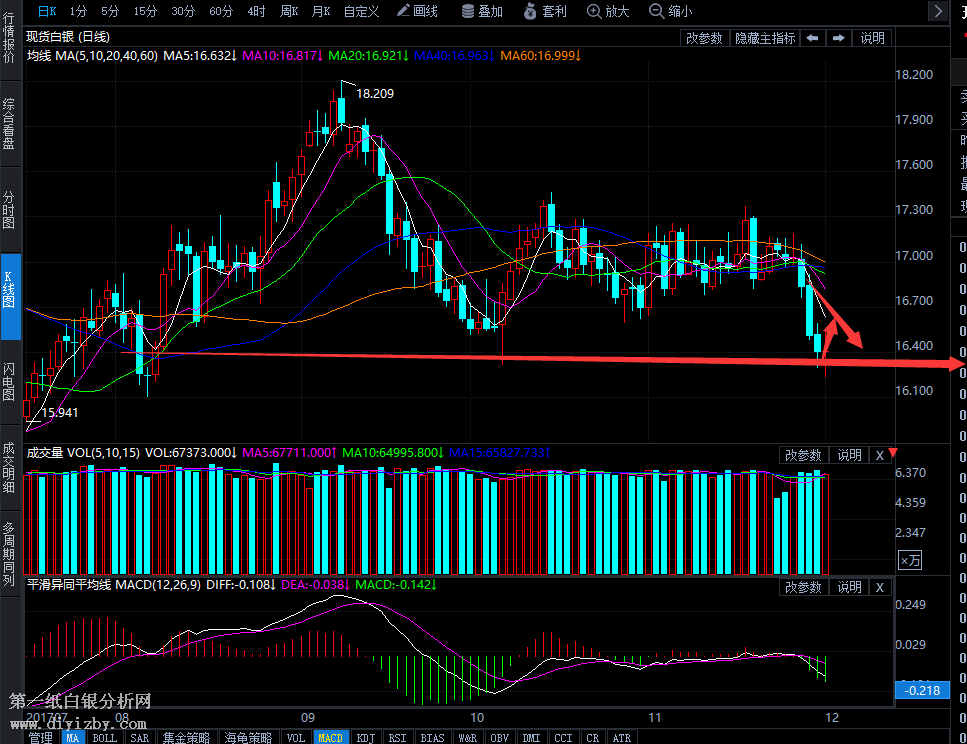
Task: Click the left arrow in chart header
Action: click(x=812, y=38)
